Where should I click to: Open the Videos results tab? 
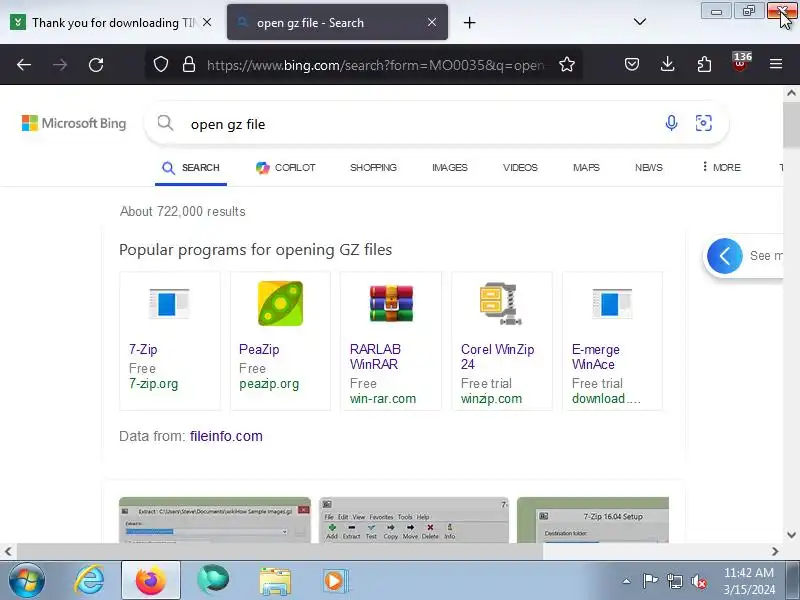(520, 167)
